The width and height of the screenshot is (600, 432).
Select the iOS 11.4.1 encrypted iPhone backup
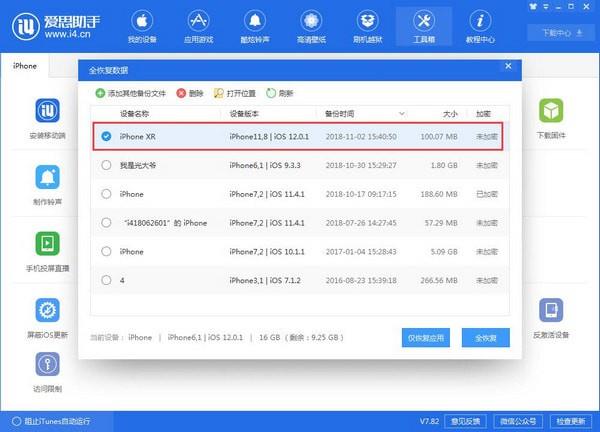[x=106, y=194]
